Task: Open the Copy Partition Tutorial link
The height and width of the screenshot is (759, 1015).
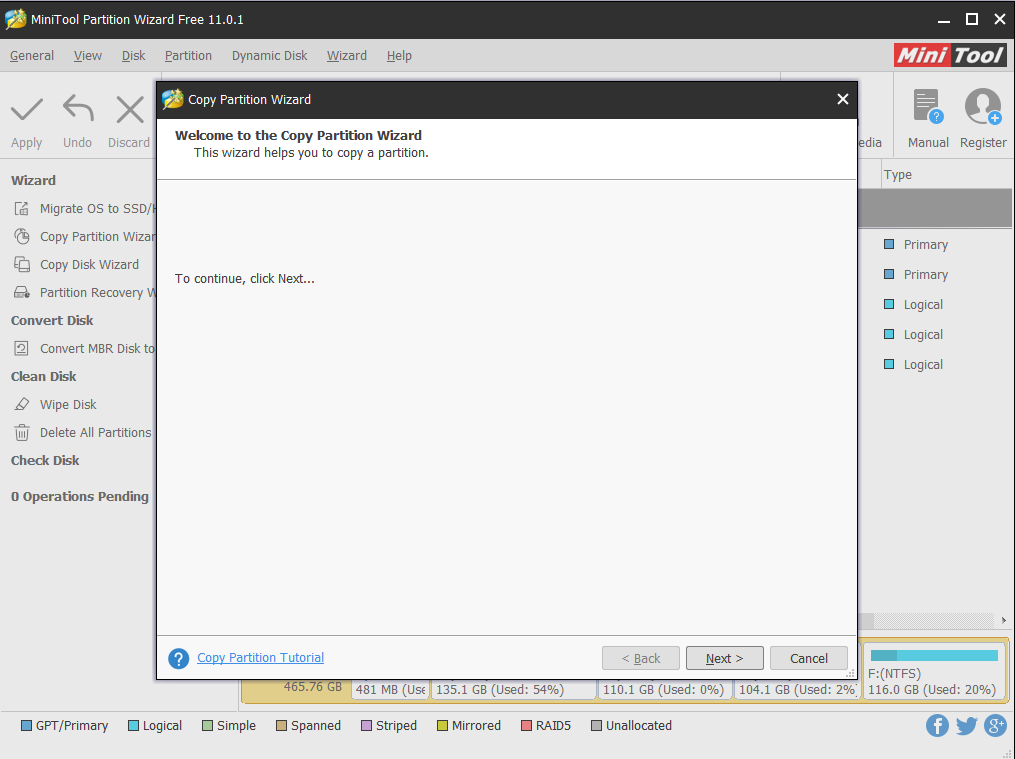Action: click(x=260, y=657)
